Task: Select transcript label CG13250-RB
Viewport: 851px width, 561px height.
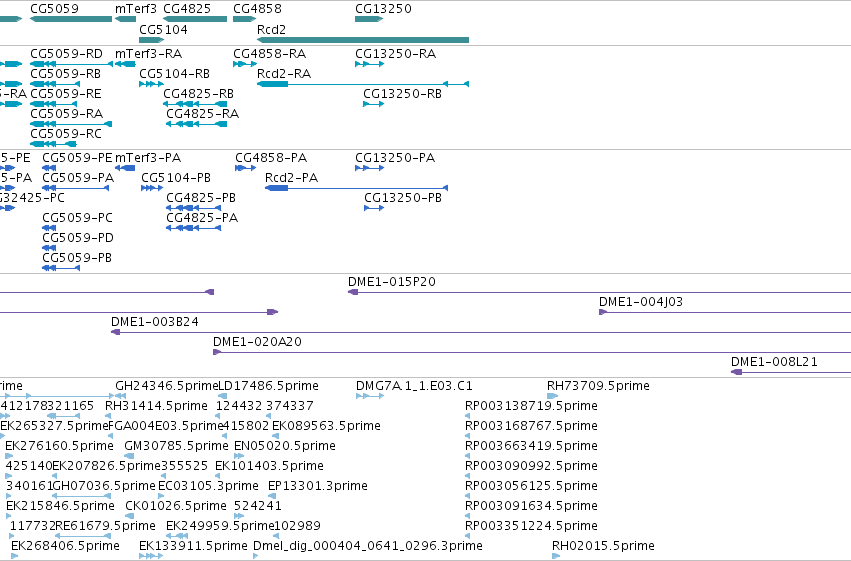Action: click(x=403, y=94)
